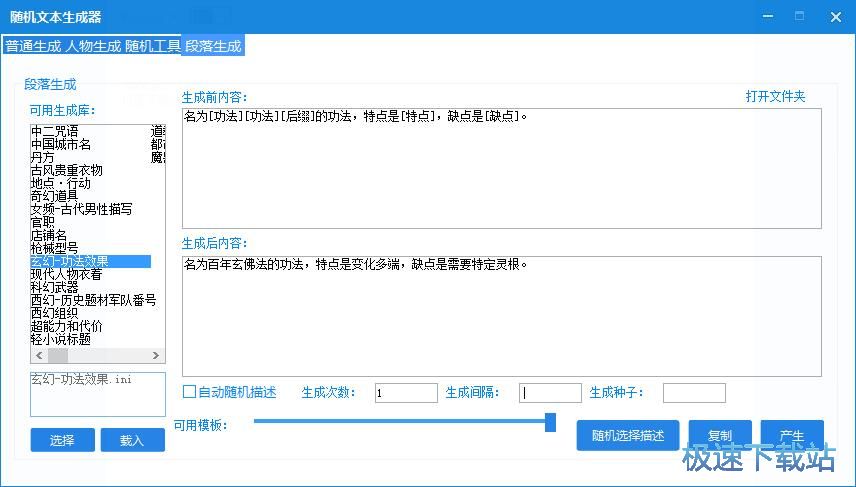Click the 打开文件夹 link
856x487 pixels.
point(775,97)
